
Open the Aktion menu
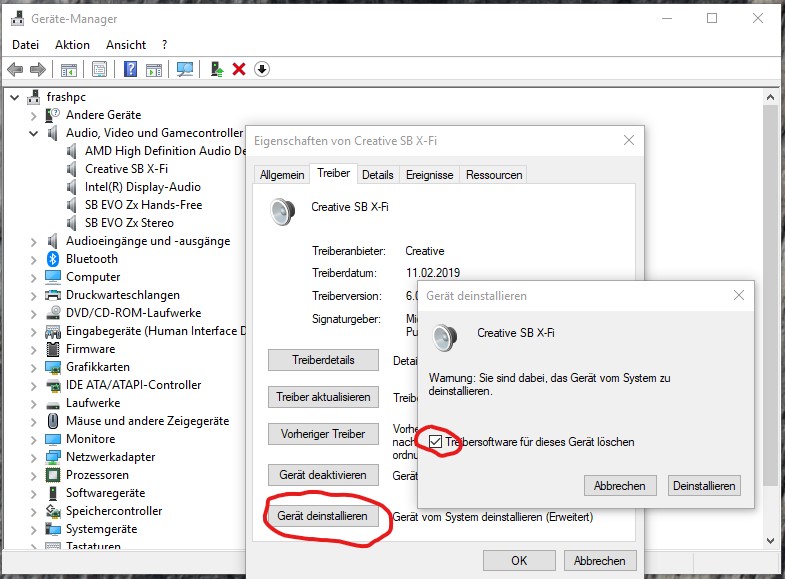click(73, 45)
